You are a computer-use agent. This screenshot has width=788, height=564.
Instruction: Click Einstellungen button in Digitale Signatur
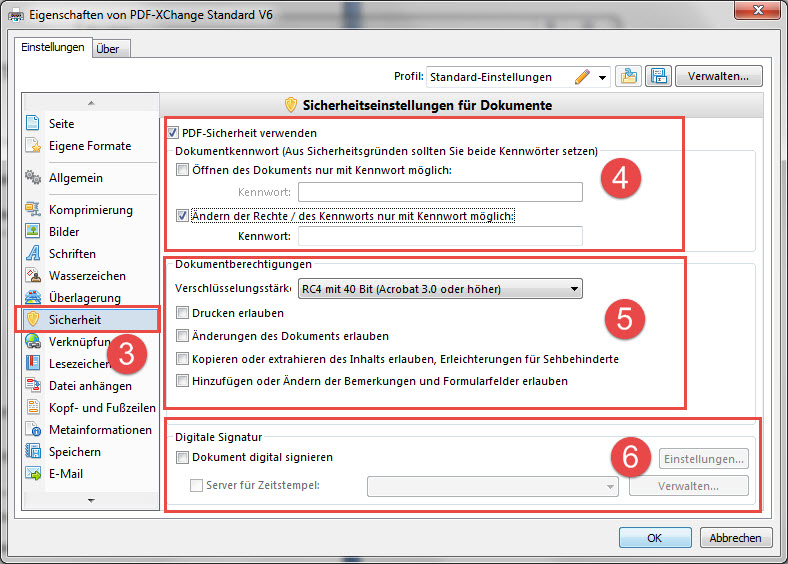coord(704,459)
